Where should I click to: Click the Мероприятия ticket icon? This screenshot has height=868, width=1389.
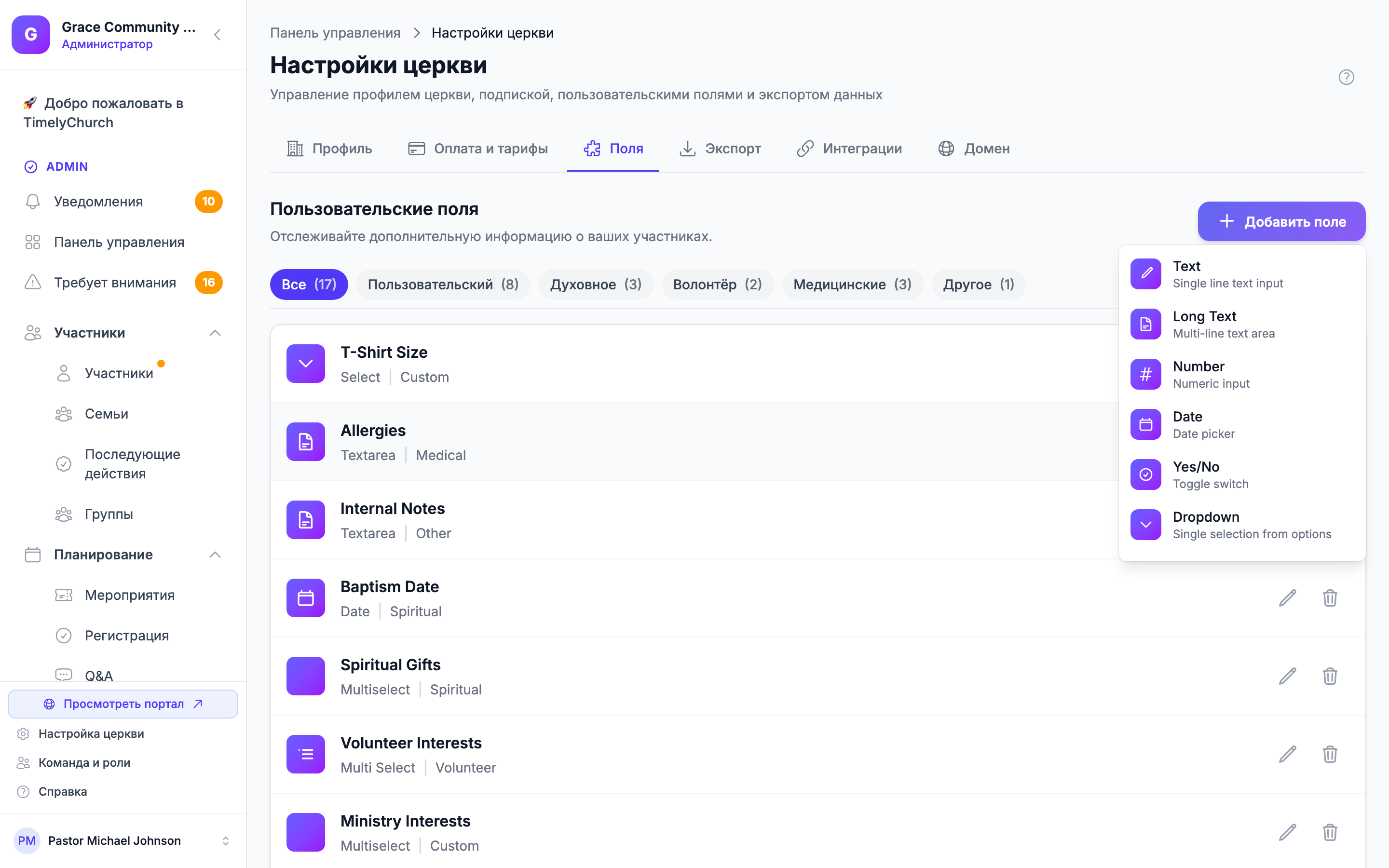[x=64, y=596]
